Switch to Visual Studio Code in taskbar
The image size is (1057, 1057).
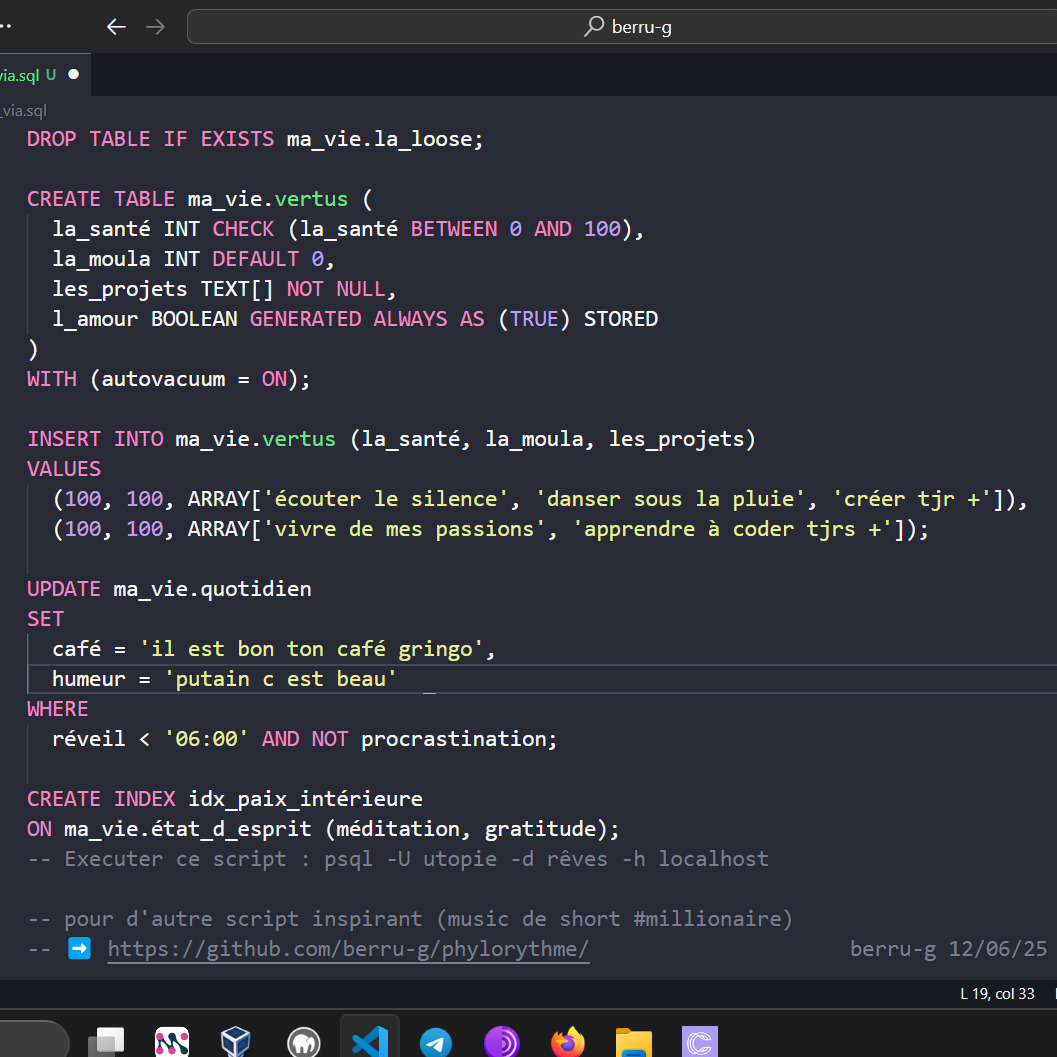point(370,1042)
